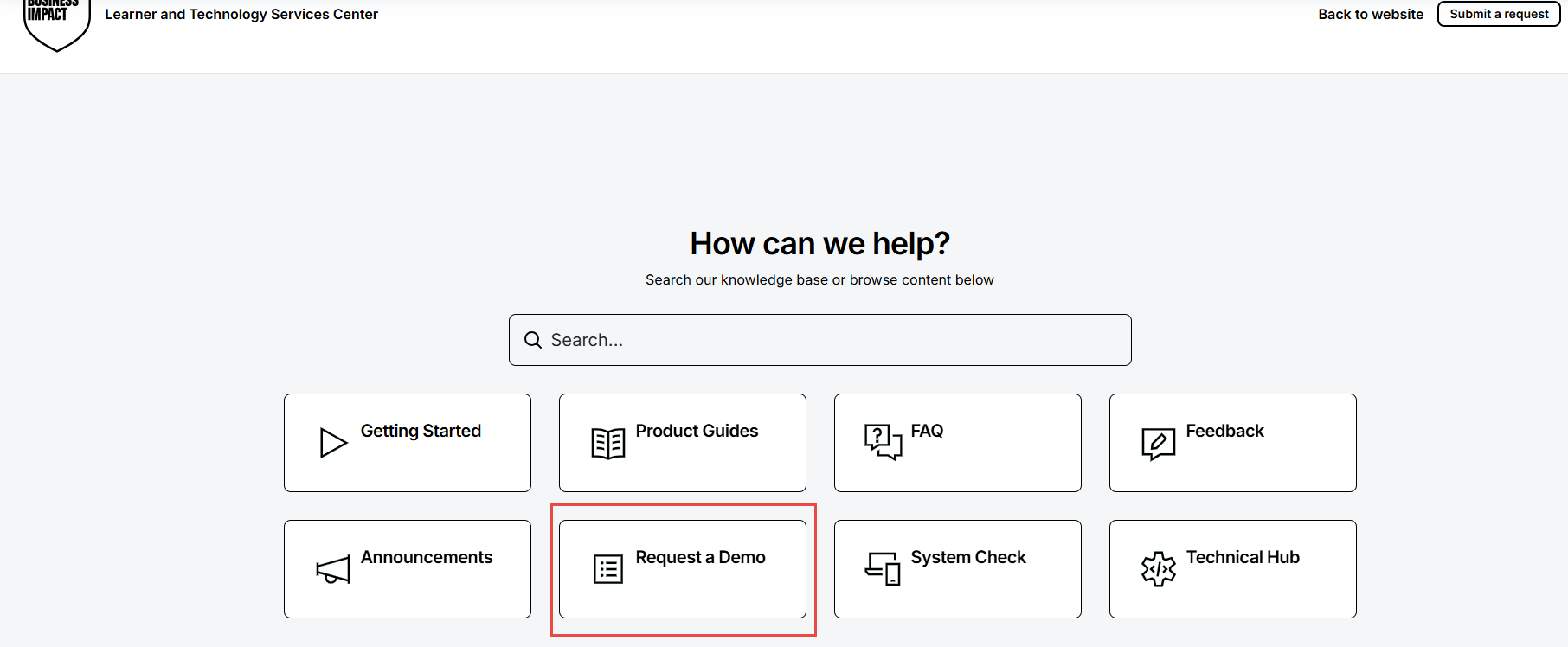
Task: Go back to website via header link
Action: click(x=1370, y=14)
